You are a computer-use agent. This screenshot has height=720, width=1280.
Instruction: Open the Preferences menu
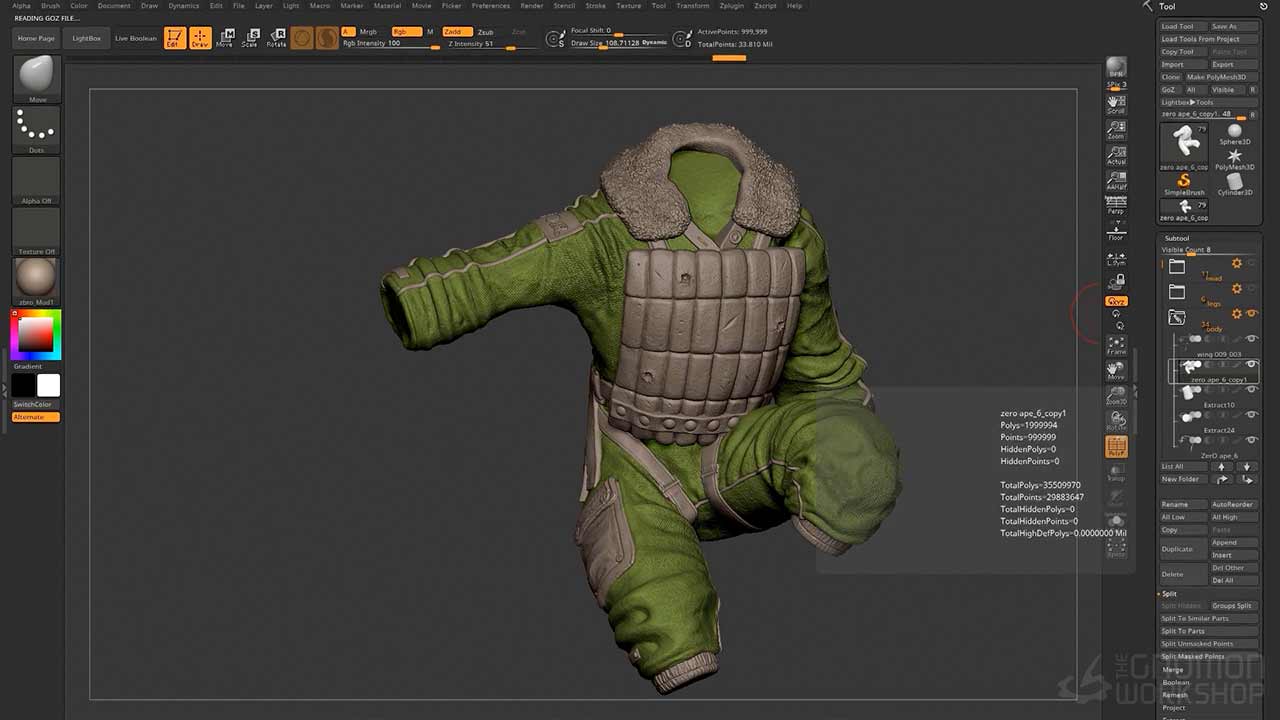tap(490, 6)
